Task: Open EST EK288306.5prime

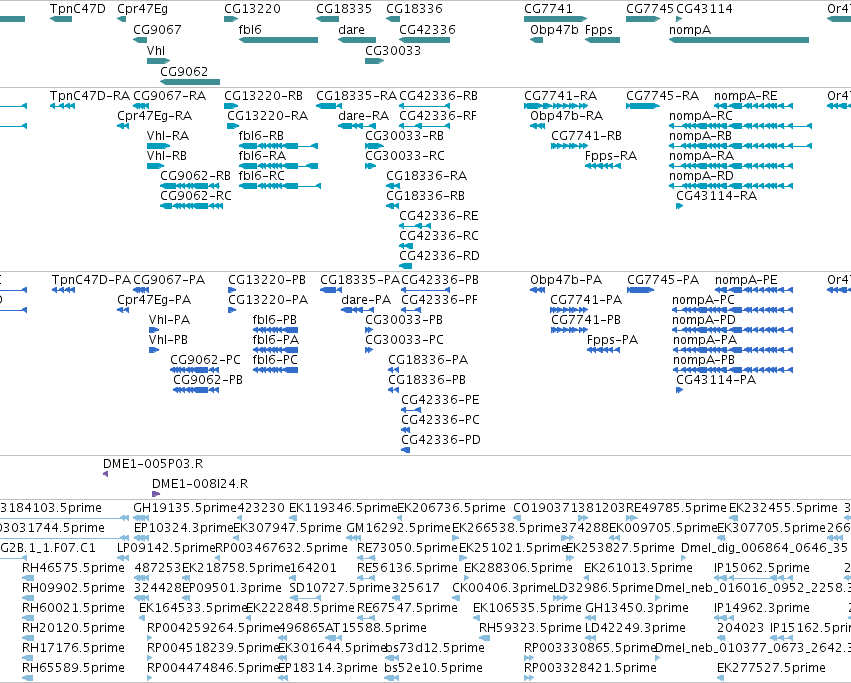Action: point(518,568)
